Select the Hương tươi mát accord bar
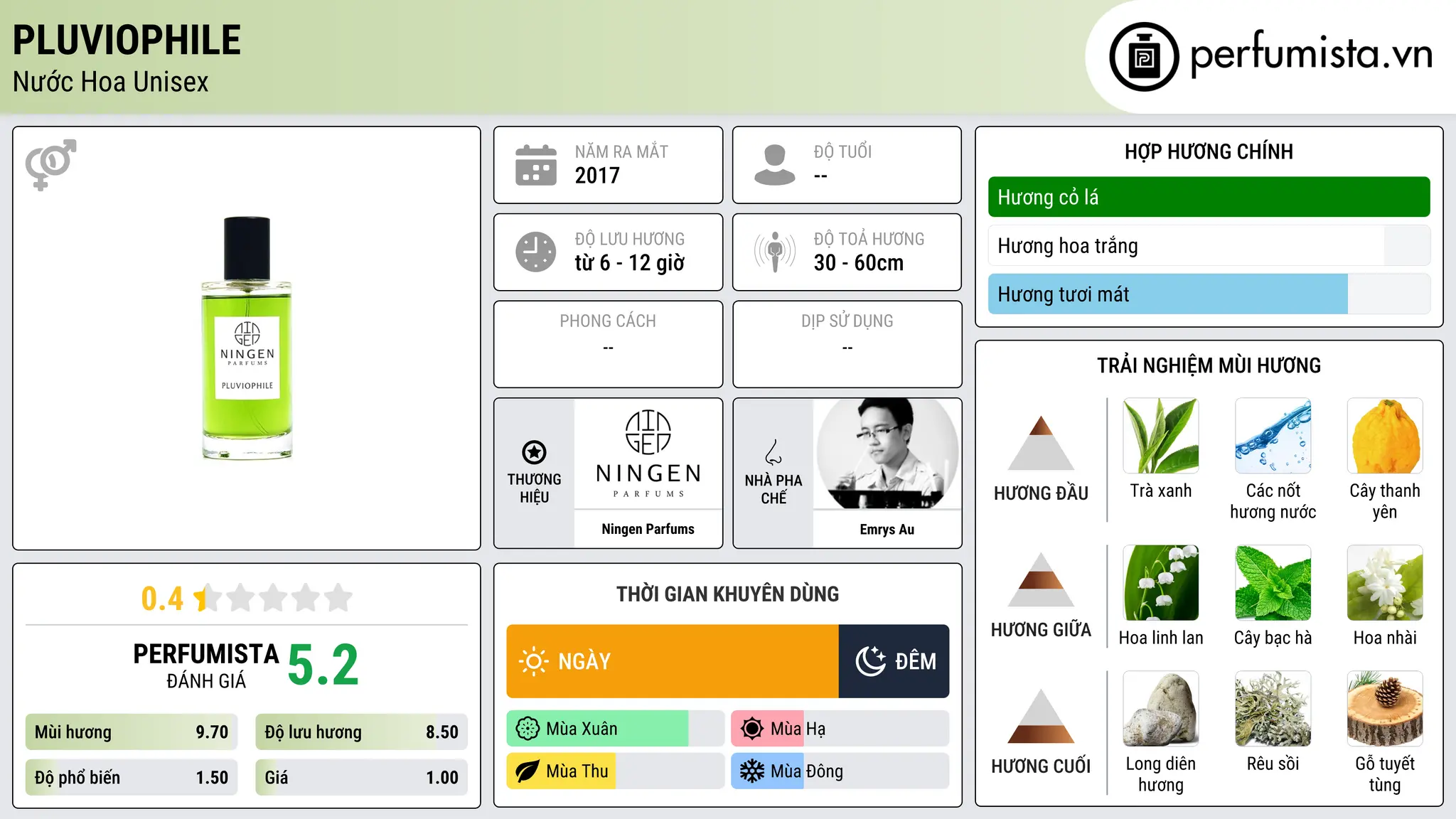The image size is (1456, 819). click(x=1209, y=294)
